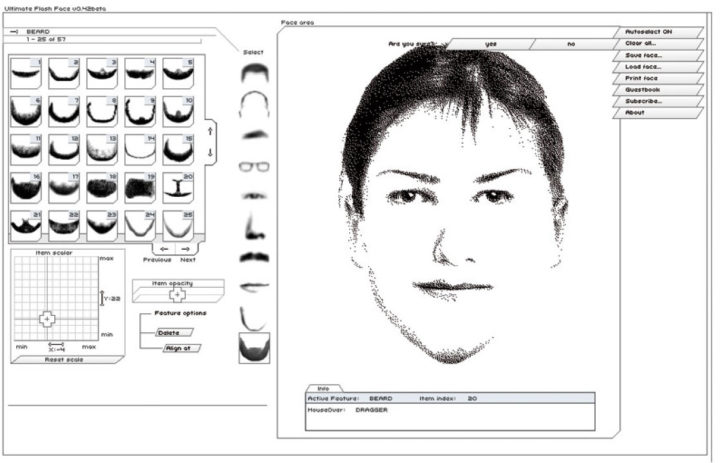The width and height of the screenshot is (720, 463).
Task: Select the hair feature icon
Action: click(254, 73)
